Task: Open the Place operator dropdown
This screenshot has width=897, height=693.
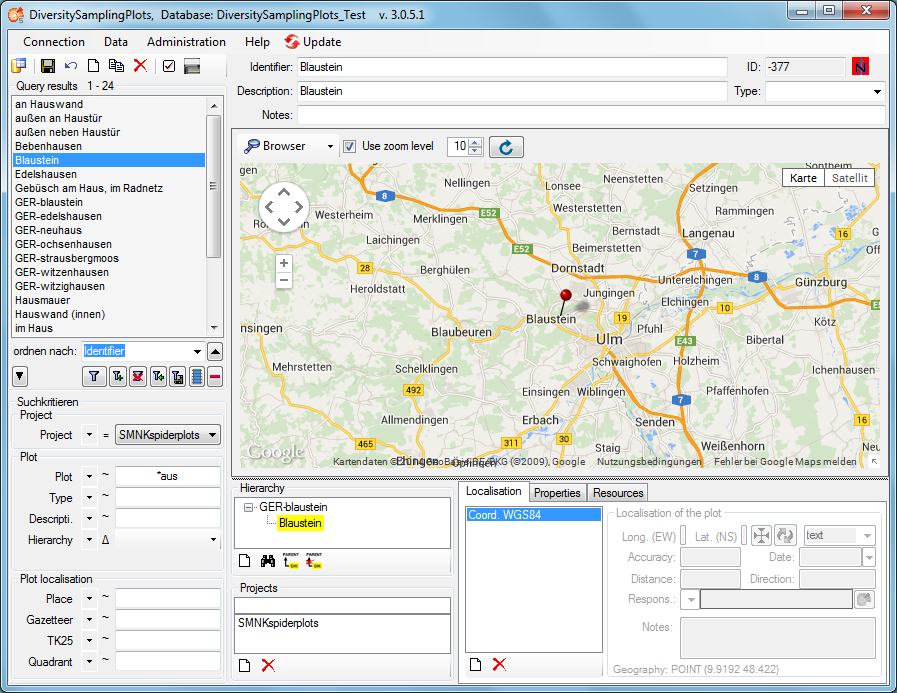Action: 89,599
